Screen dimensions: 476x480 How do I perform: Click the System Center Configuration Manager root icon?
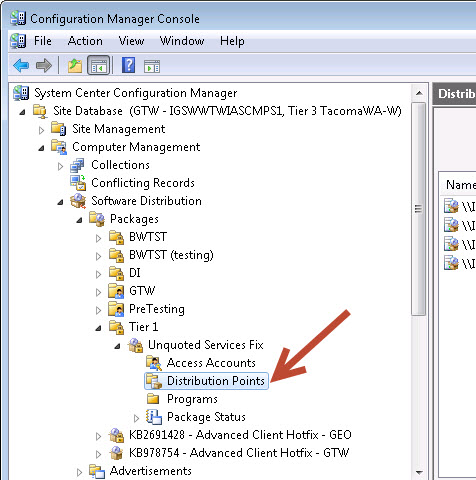point(21,93)
